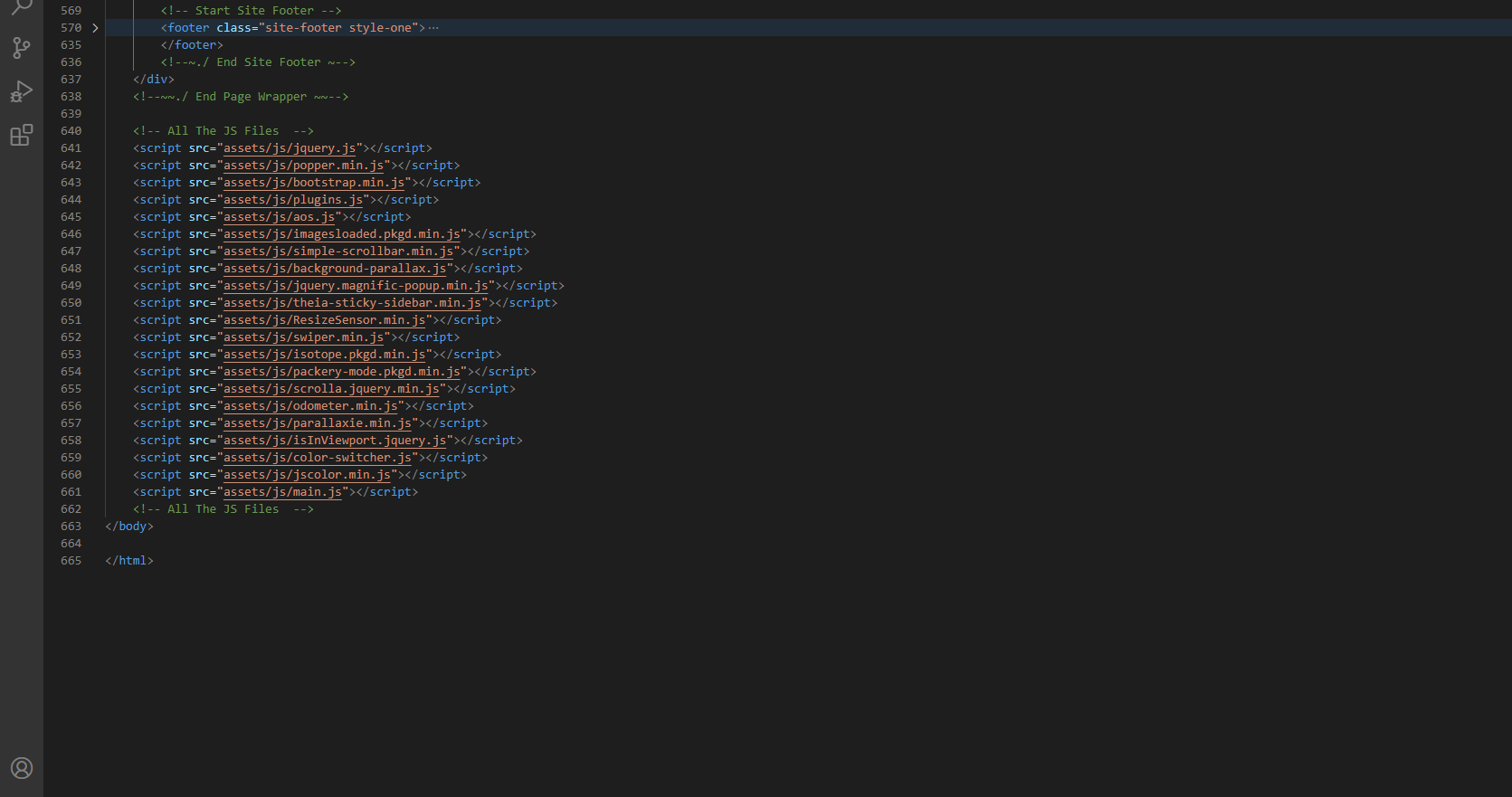Click the assets/js/color-switcher.js path link
Viewport: 1512px width, 797px height.
tap(318, 458)
